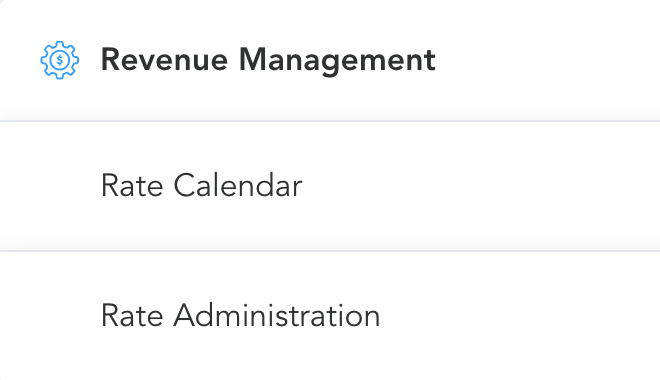This screenshot has width=660, height=380.
Task: Choose Rate Administration under Revenue Management
Action: (330, 316)
